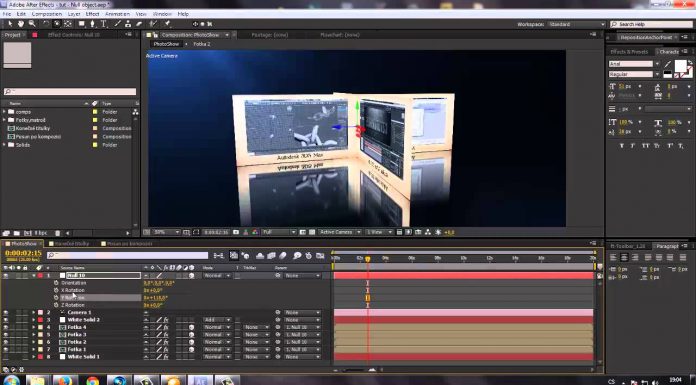Select the Roto Brush tool
The height and width of the screenshot is (385, 696).
(x=153, y=24)
